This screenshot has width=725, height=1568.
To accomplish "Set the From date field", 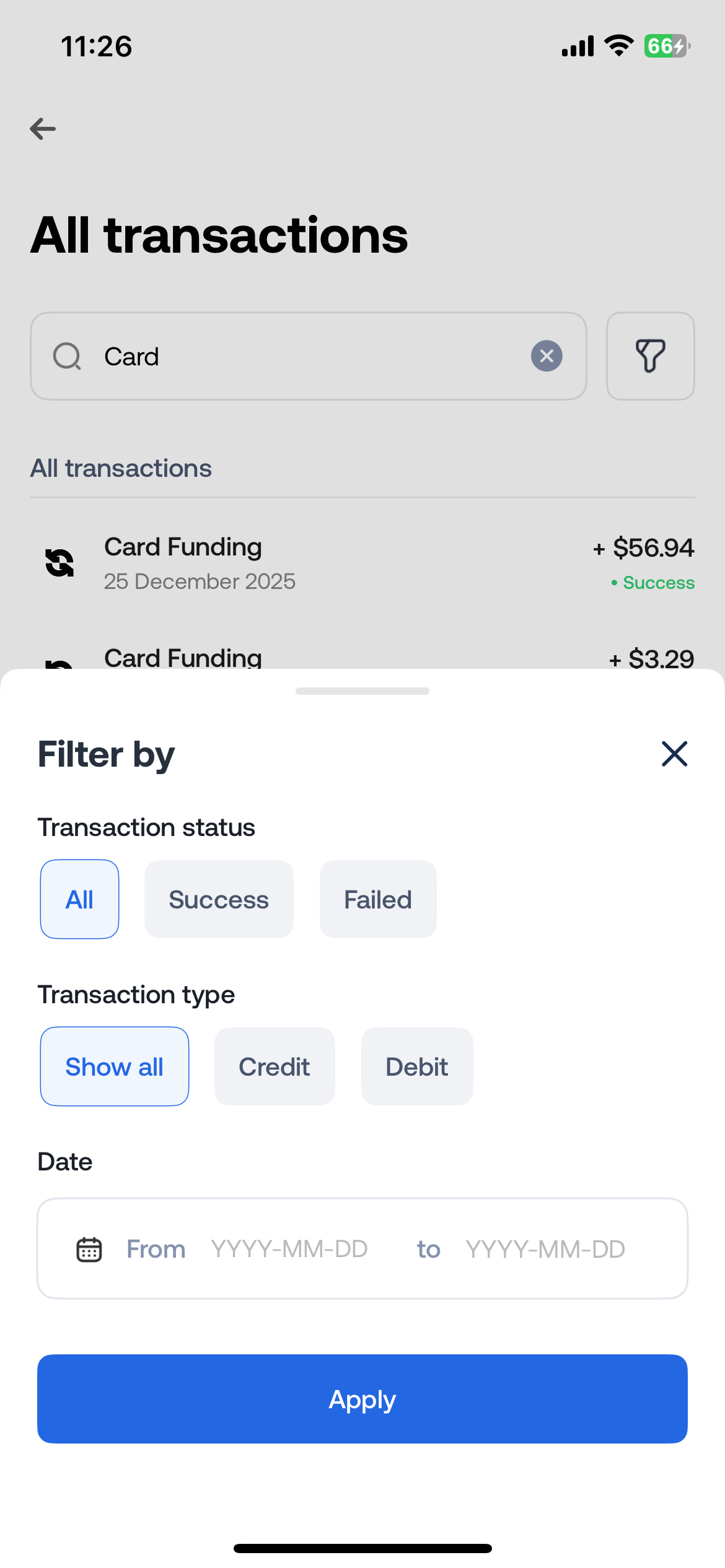I will tap(289, 1249).
